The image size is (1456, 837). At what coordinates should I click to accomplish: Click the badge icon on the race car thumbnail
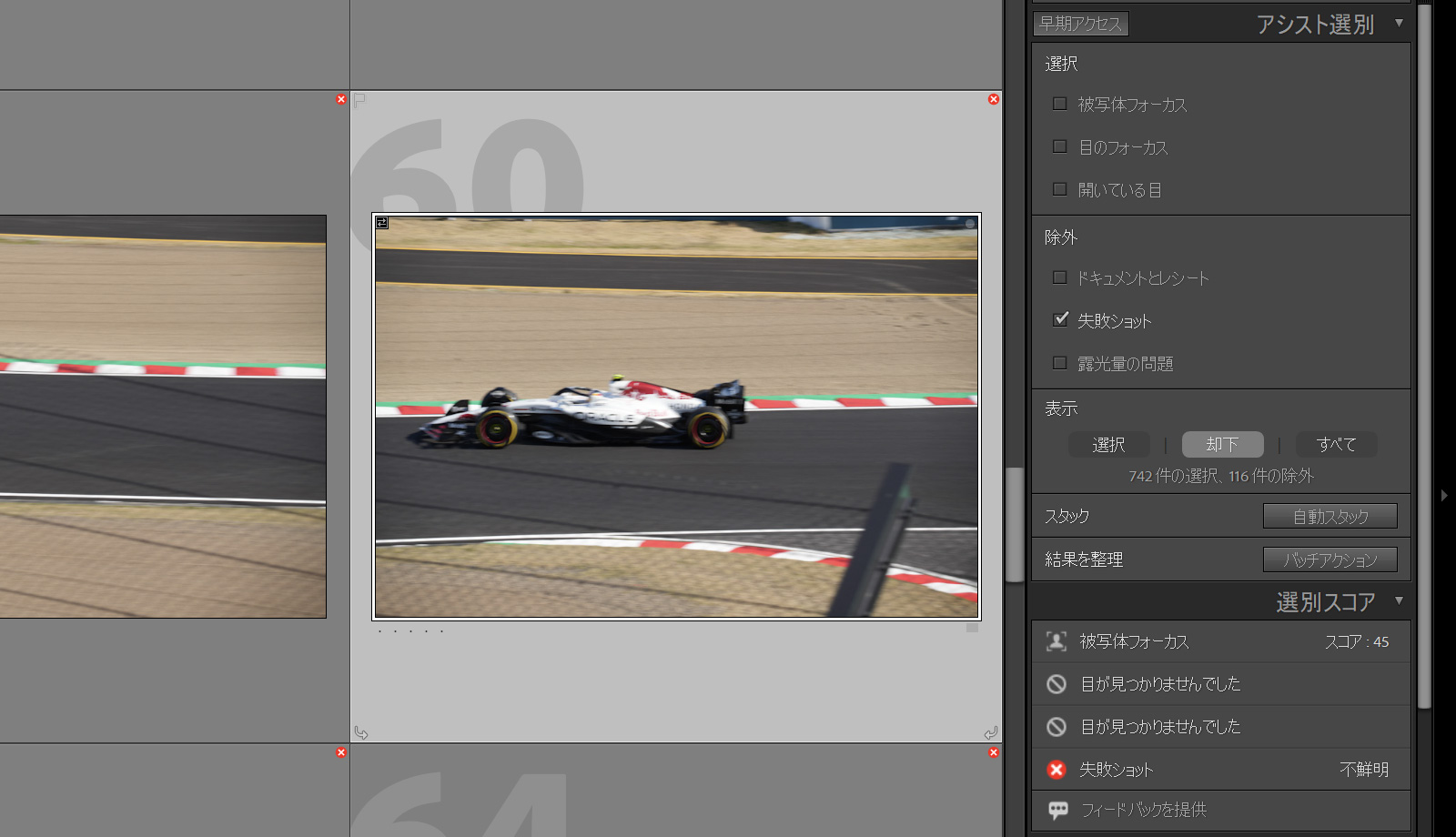click(382, 223)
